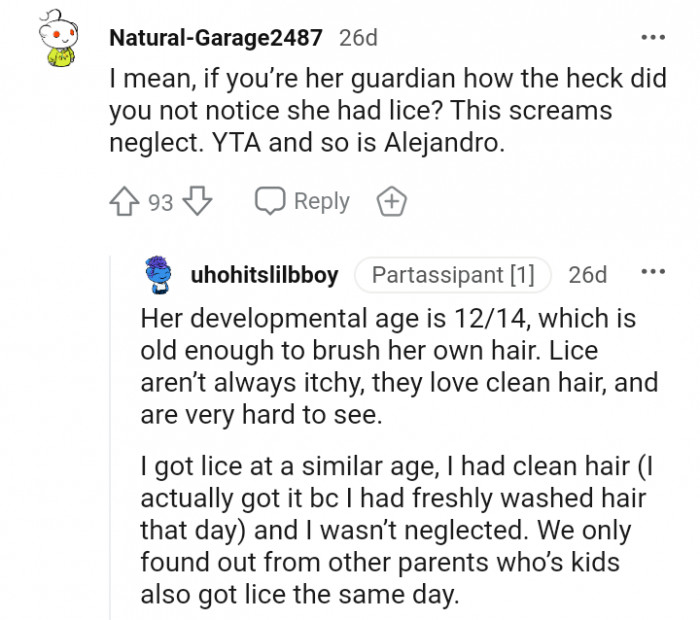Click the Reply text label
Image resolution: width=700 pixels, height=620 pixels.
(321, 202)
